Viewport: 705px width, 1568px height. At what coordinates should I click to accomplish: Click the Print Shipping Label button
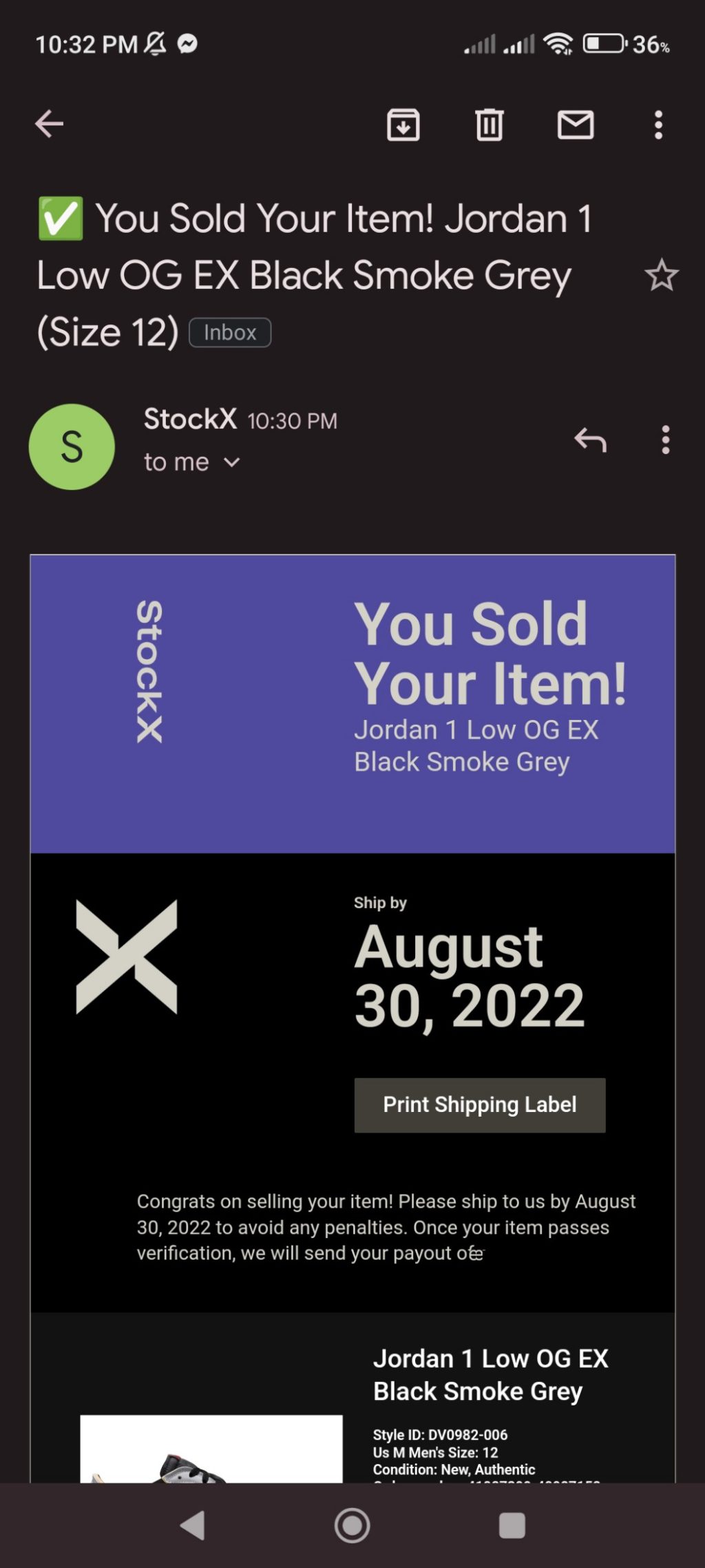click(x=480, y=1105)
